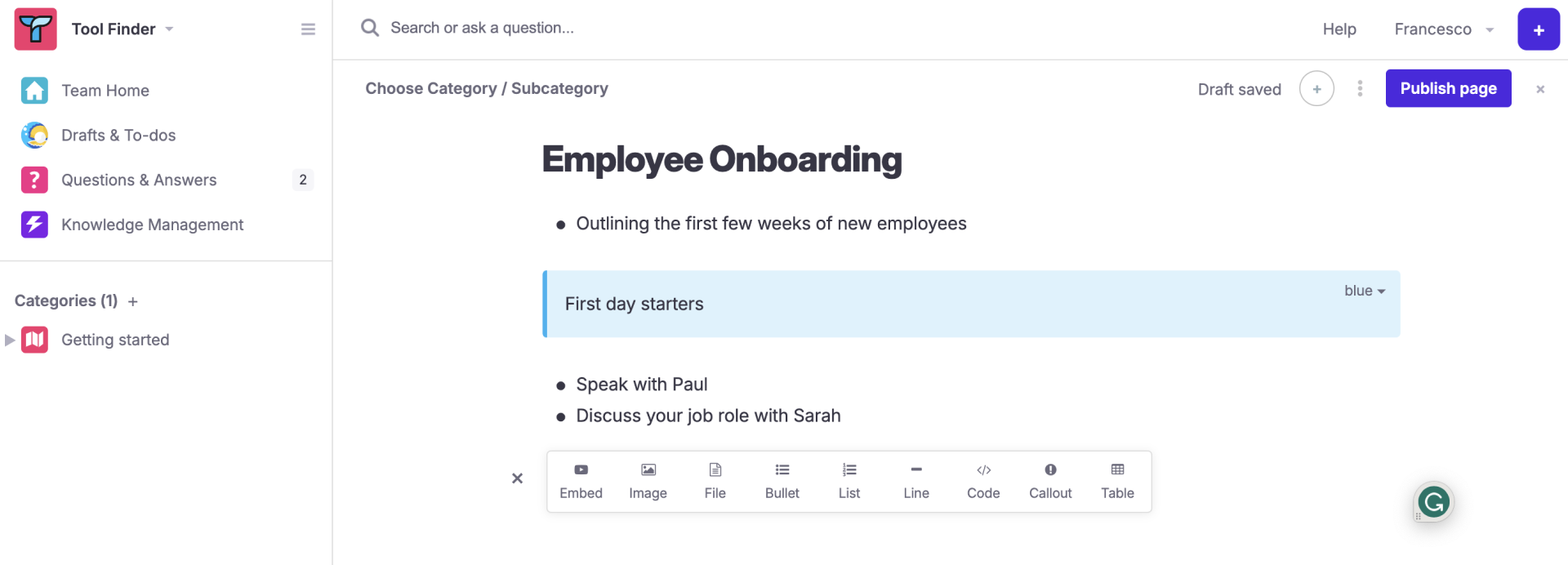Insert a Table block

tap(1117, 482)
